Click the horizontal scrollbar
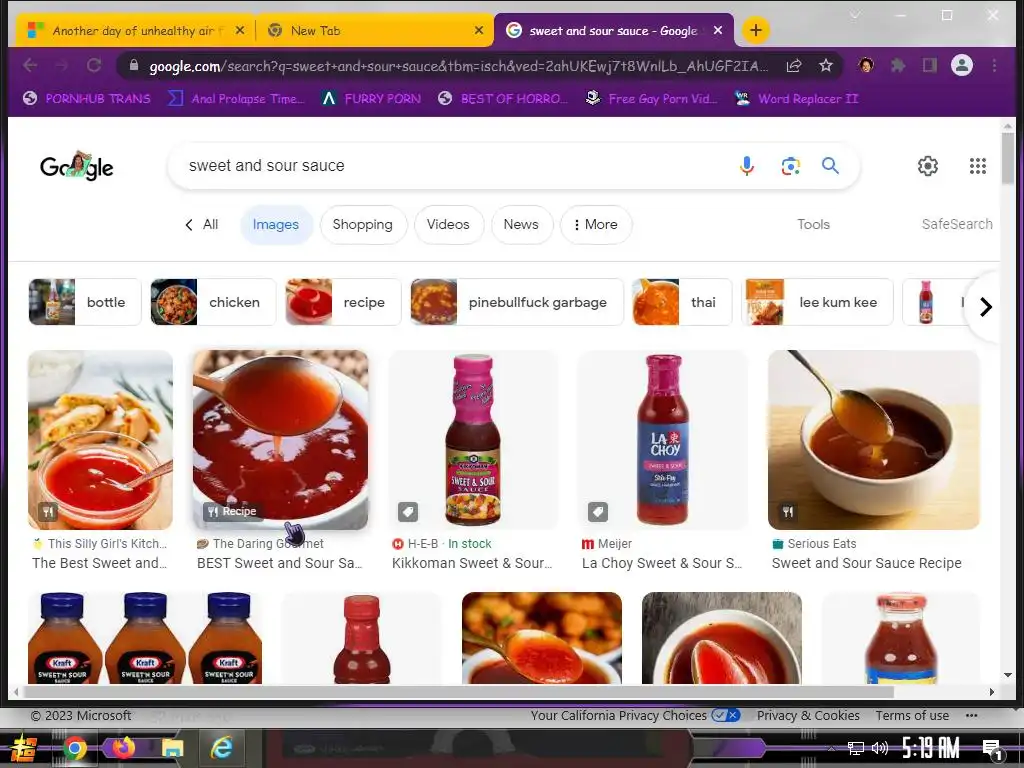 coord(457,692)
